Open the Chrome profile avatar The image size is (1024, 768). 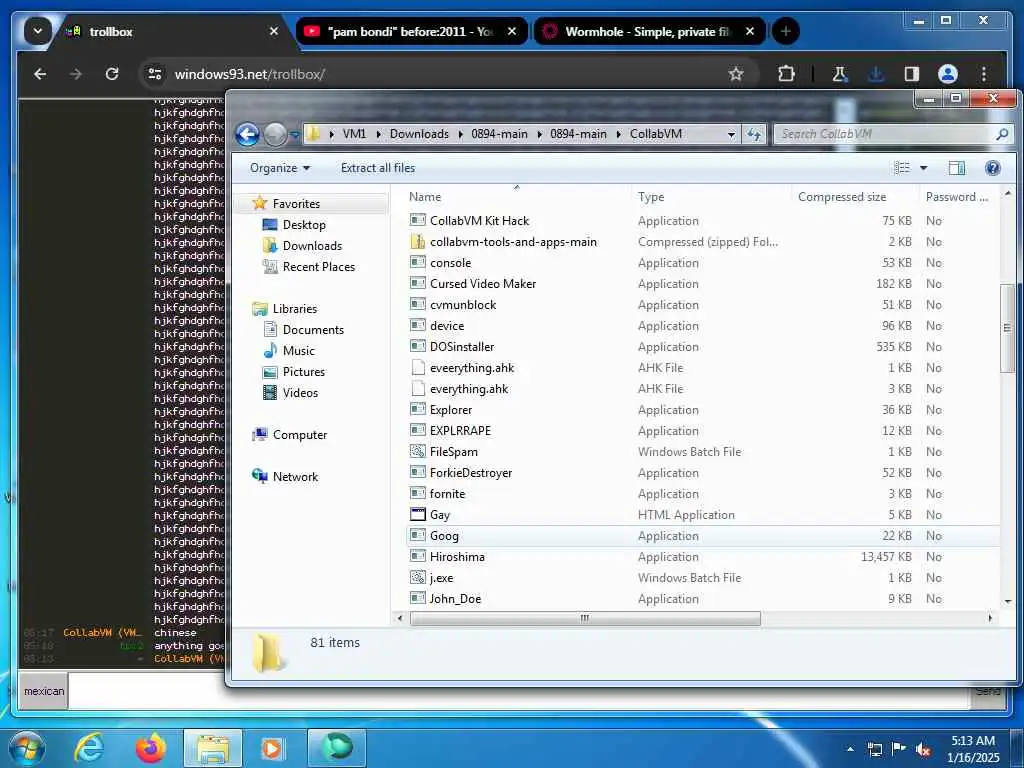click(x=948, y=74)
